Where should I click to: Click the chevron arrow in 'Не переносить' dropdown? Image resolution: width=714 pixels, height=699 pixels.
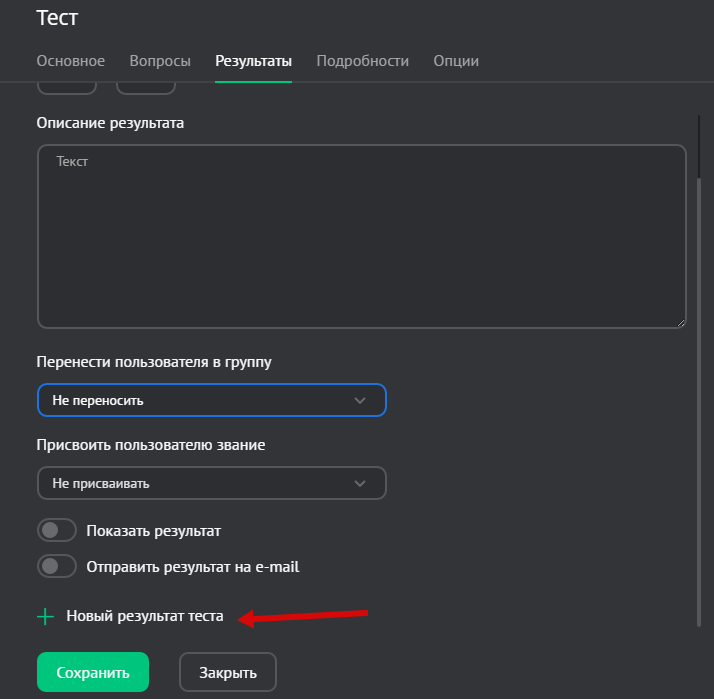(x=361, y=400)
